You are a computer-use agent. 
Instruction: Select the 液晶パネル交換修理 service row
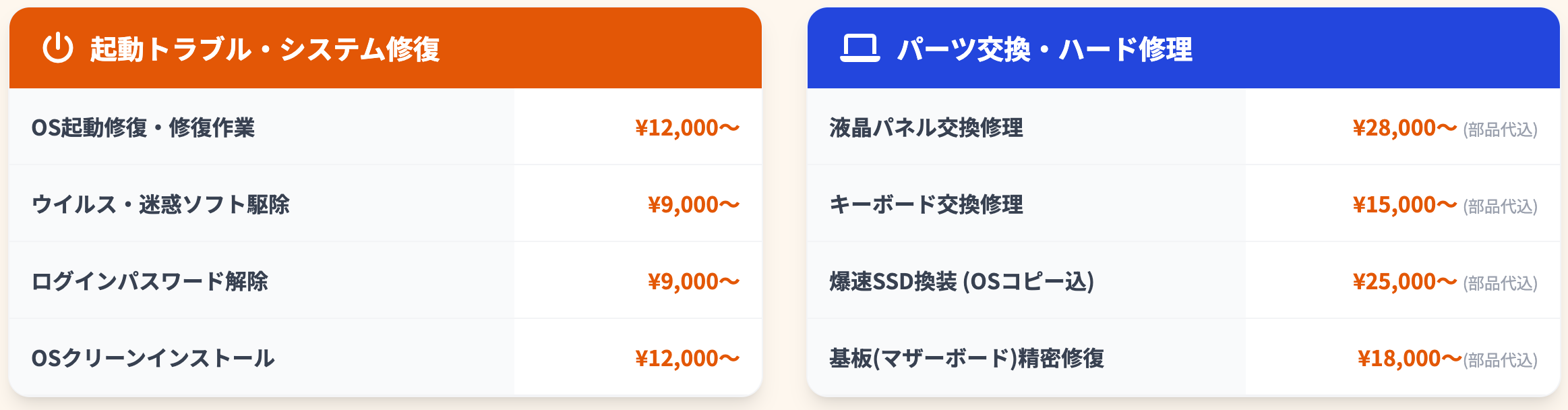[x=926, y=127]
